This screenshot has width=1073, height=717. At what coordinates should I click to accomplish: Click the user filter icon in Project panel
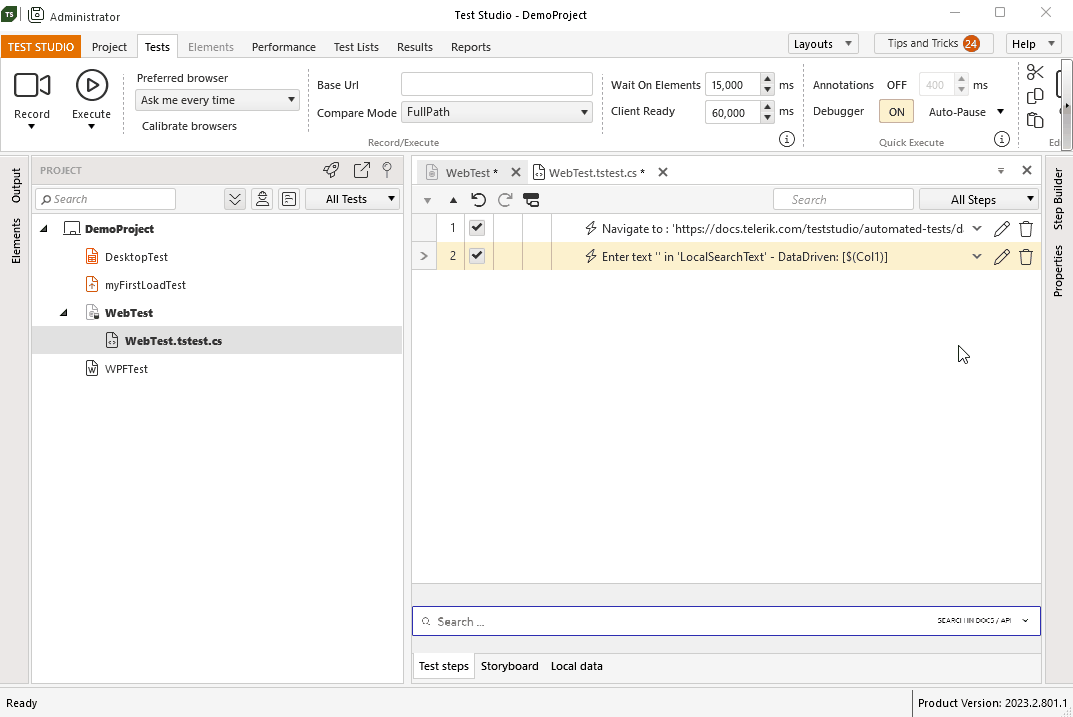(x=262, y=199)
